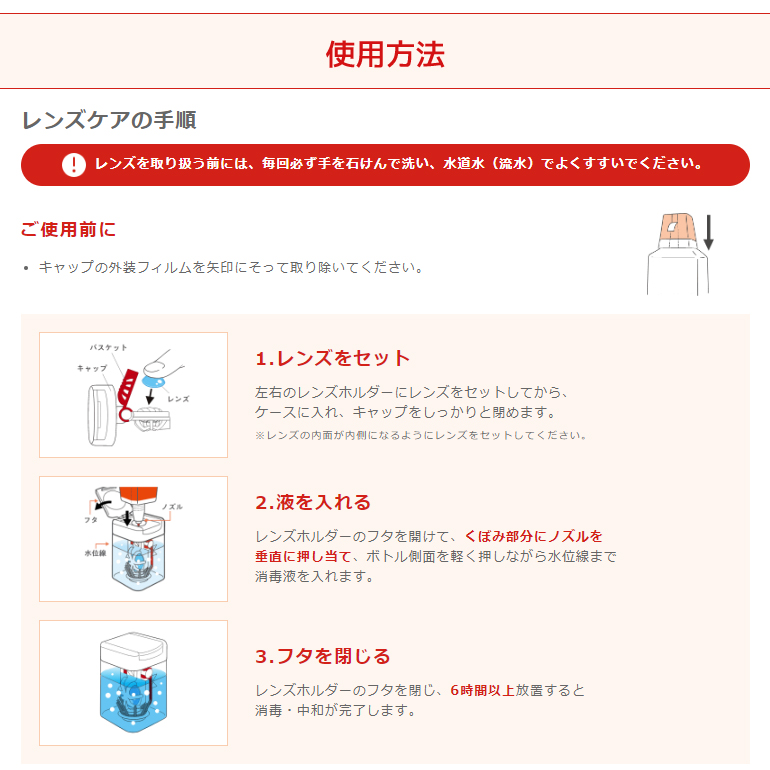This screenshot has height=770, width=770.
Task: Click the 3.フタを閉じる step title
Action: pyautogui.click(x=323, y=656)
